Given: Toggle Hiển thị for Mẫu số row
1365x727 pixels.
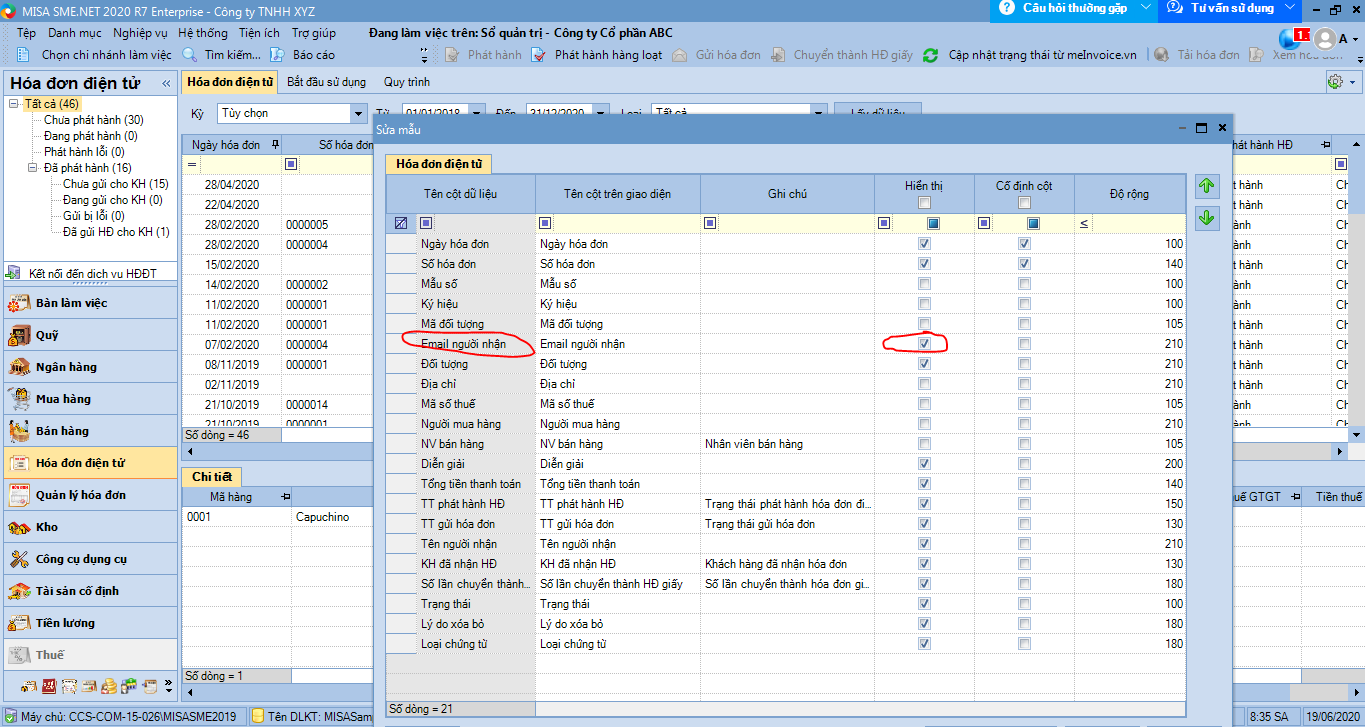Looking at the screenshot, I should point(924,284).
